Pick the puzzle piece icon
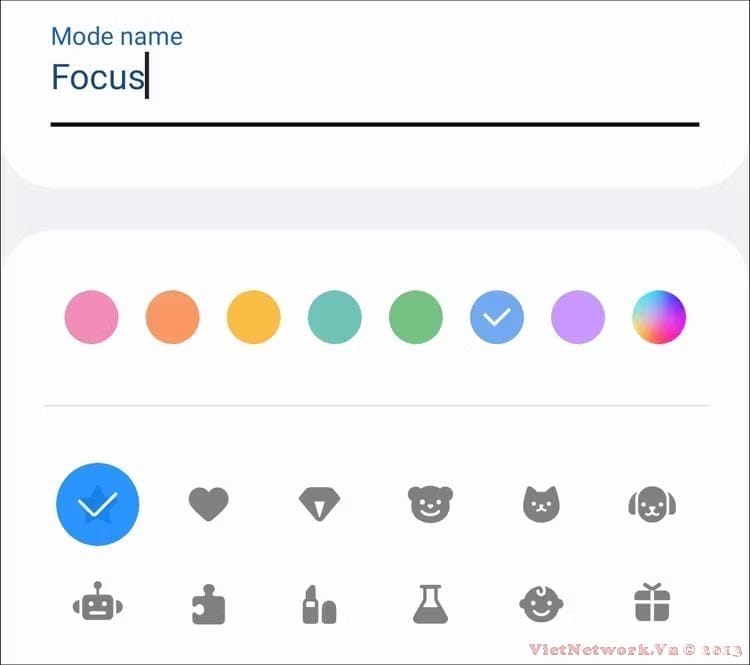Screen dimensions: 750x665 tap(208, 604)
